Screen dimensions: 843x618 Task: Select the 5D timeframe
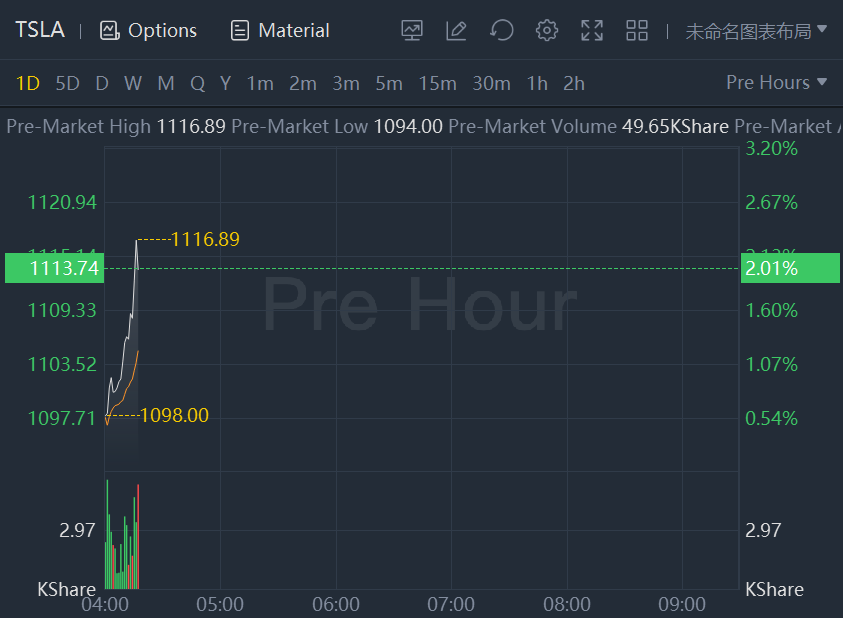pos(67,83)
